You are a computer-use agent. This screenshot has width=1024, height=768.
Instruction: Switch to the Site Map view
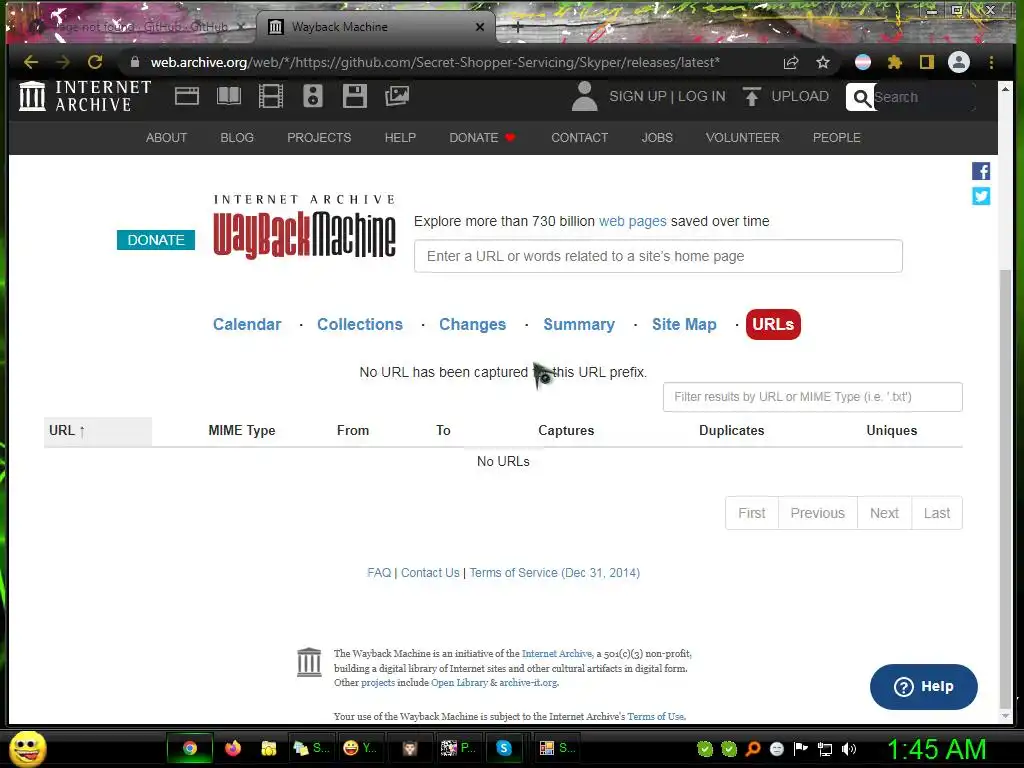coord(684,325)
